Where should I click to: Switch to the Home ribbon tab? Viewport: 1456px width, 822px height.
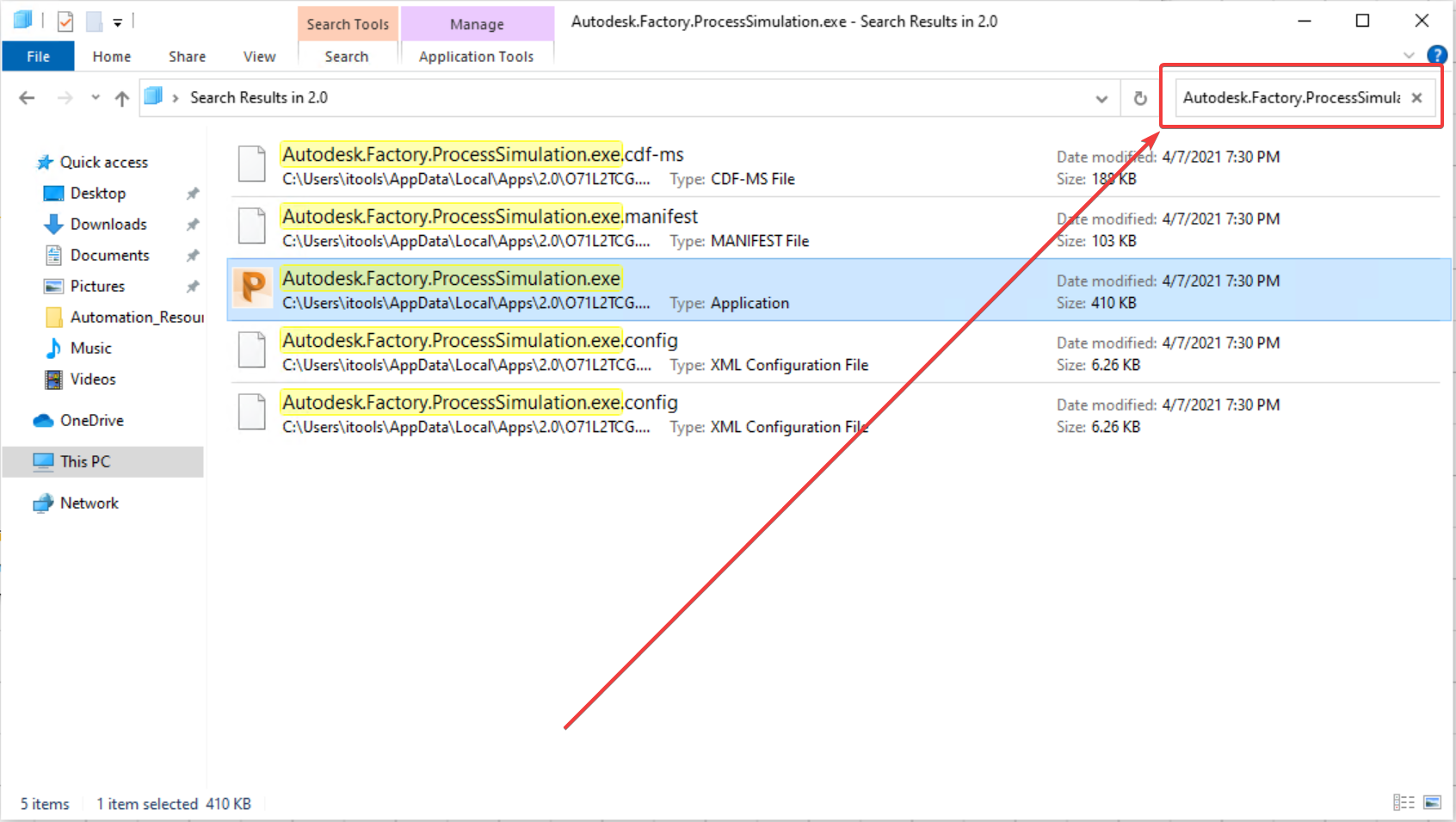click(112, 57)
